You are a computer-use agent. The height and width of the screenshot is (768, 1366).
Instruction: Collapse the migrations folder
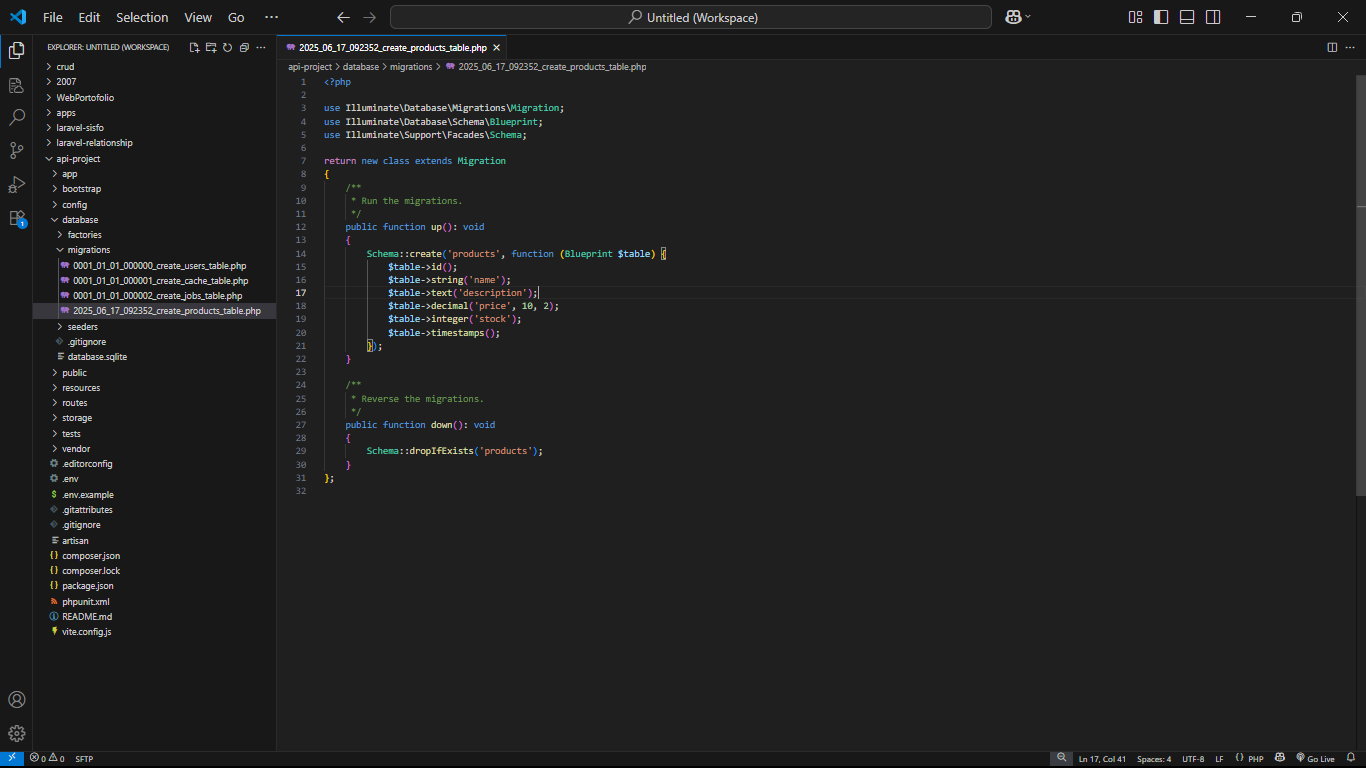pos(88,250)
